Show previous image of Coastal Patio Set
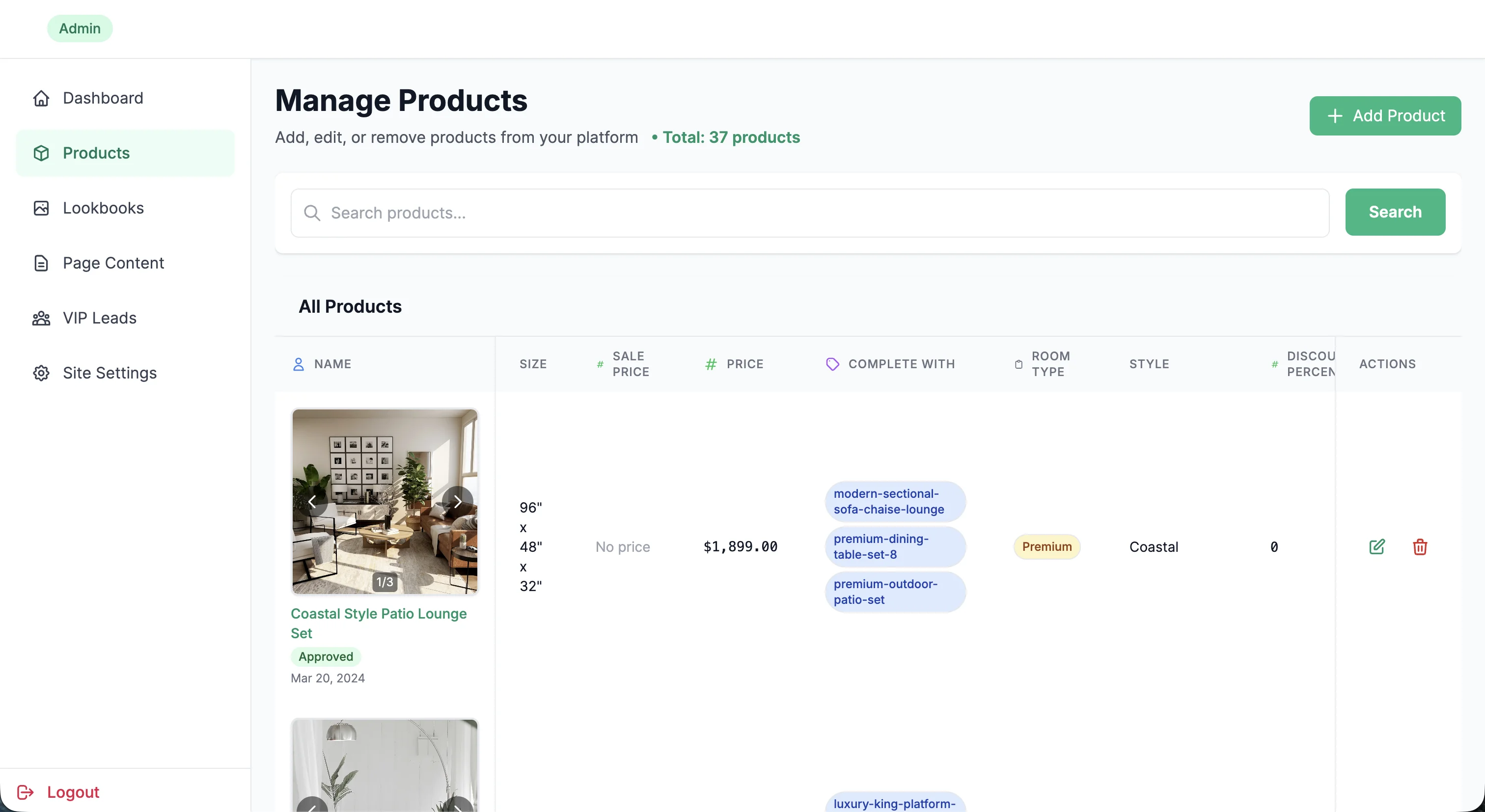Image resolution: width=1485 pixels, height=812 pixels. click(x=312, y=501)
